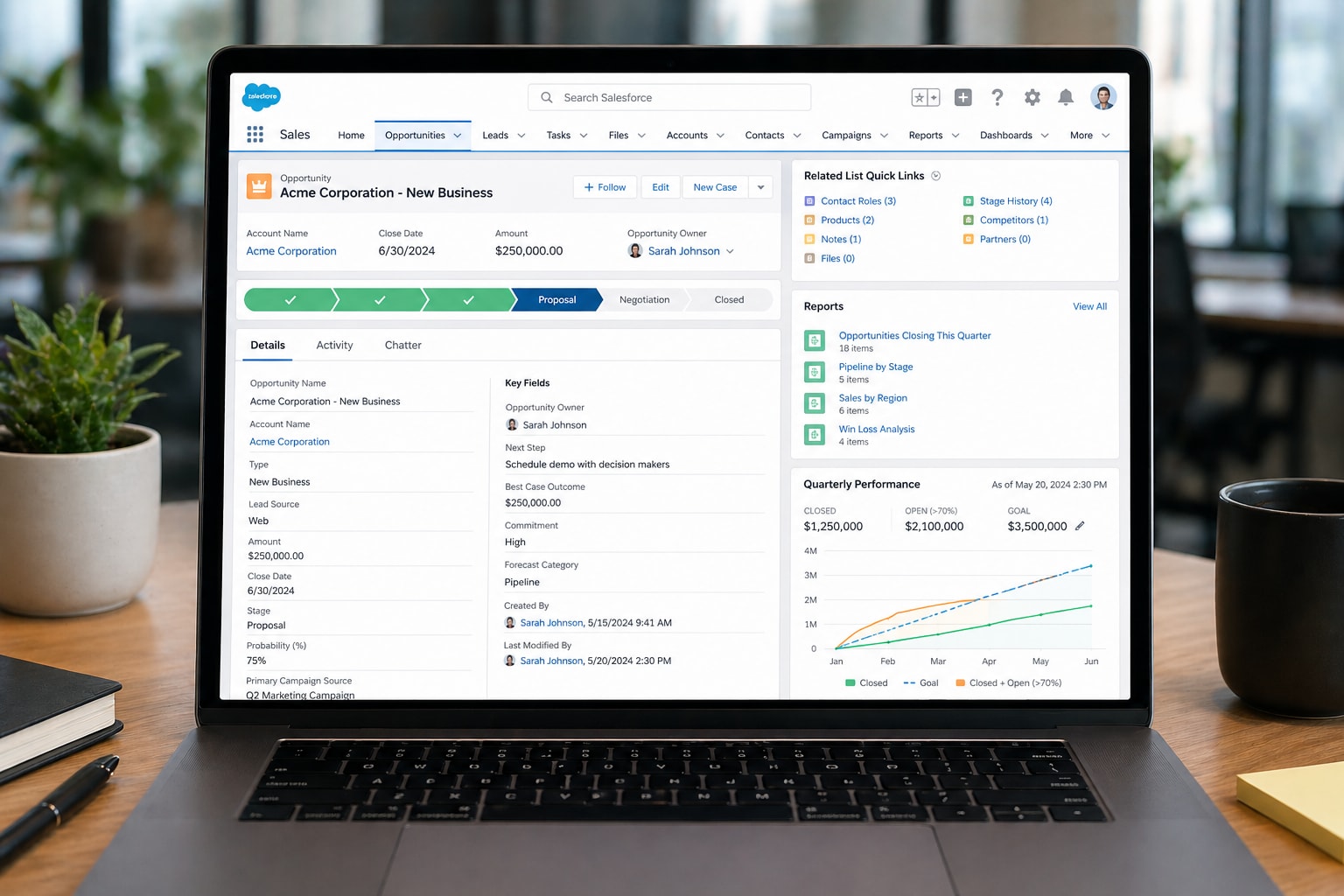Click the orange opportunity crown icon

[259, 186]
